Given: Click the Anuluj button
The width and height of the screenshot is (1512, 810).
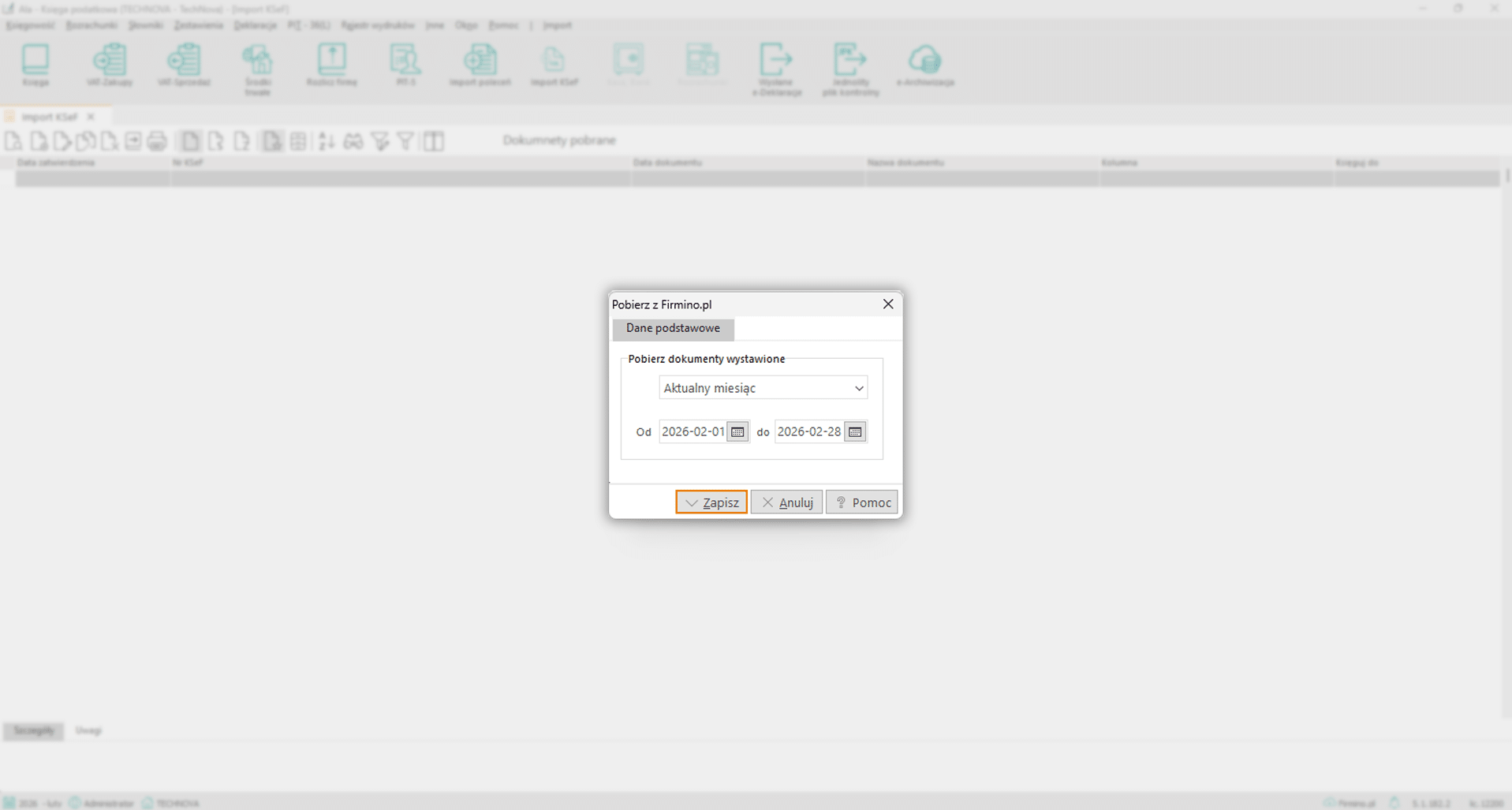Looking at the screenshot, I should coord(786,502).
